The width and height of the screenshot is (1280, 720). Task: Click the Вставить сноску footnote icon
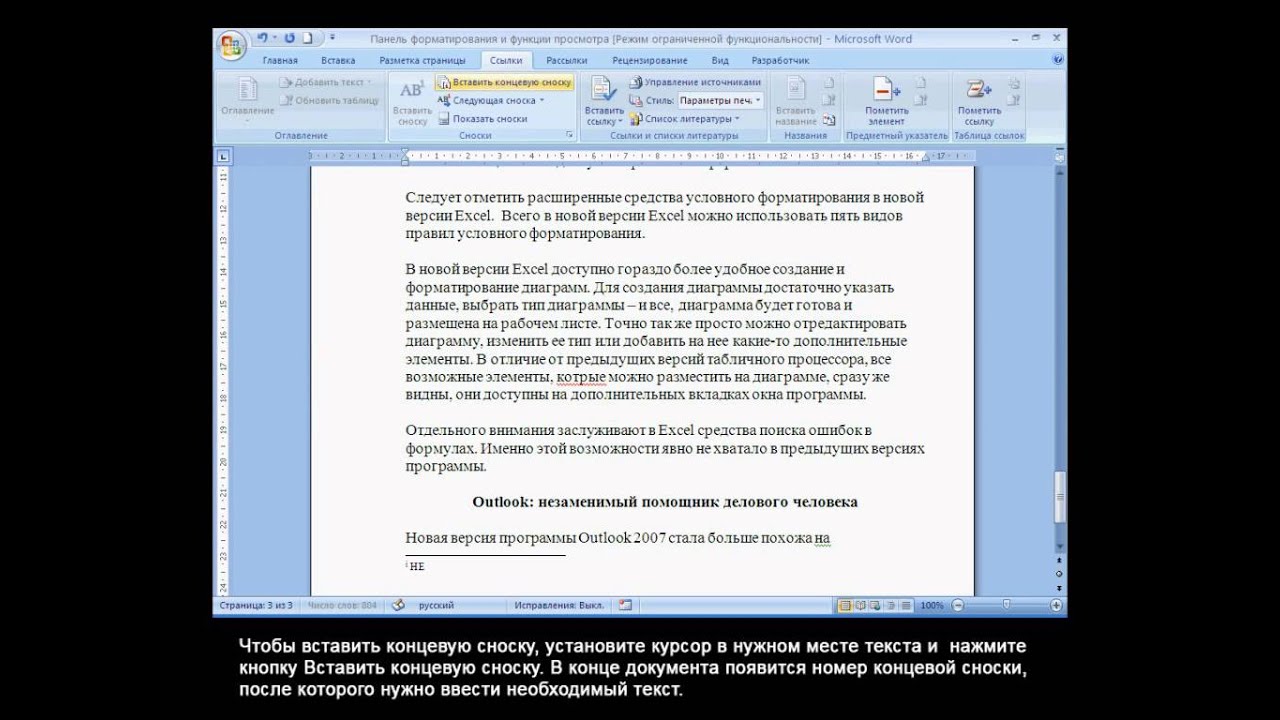412,101
